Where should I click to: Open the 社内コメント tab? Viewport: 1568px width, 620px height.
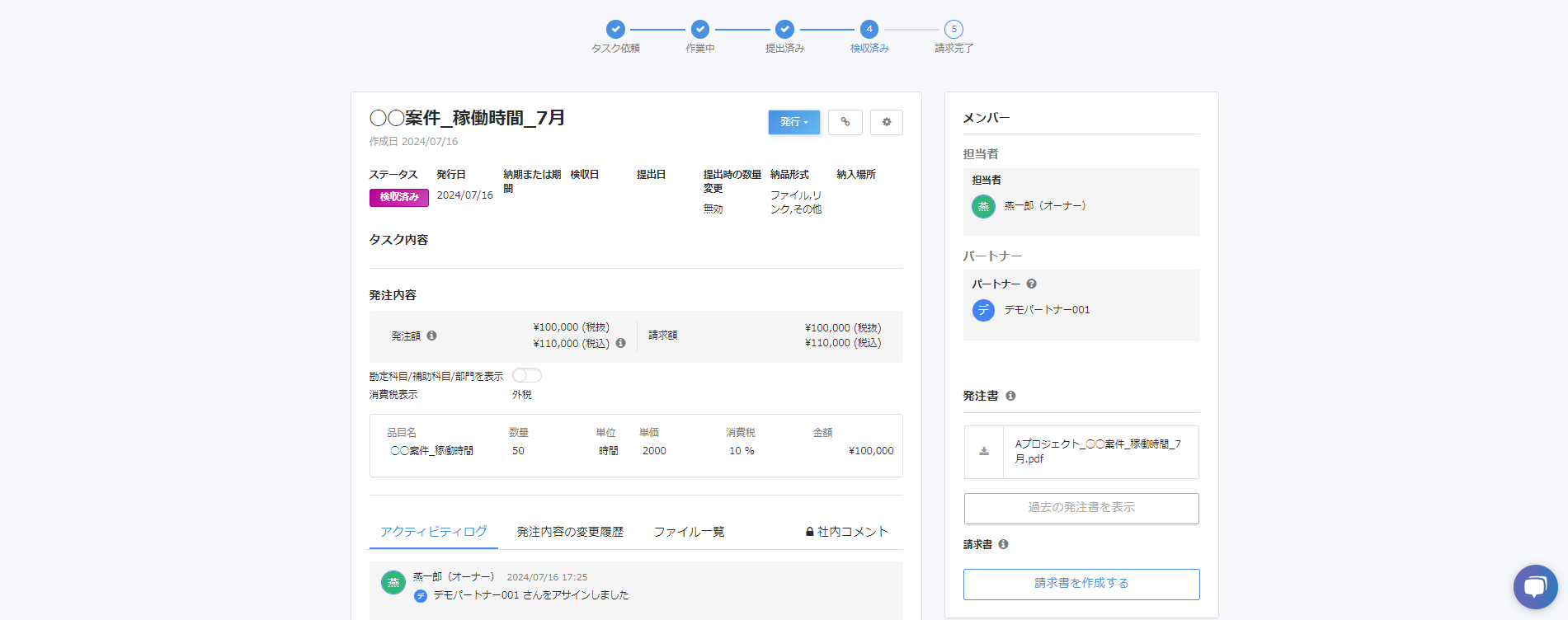click(x=847, y=532)
